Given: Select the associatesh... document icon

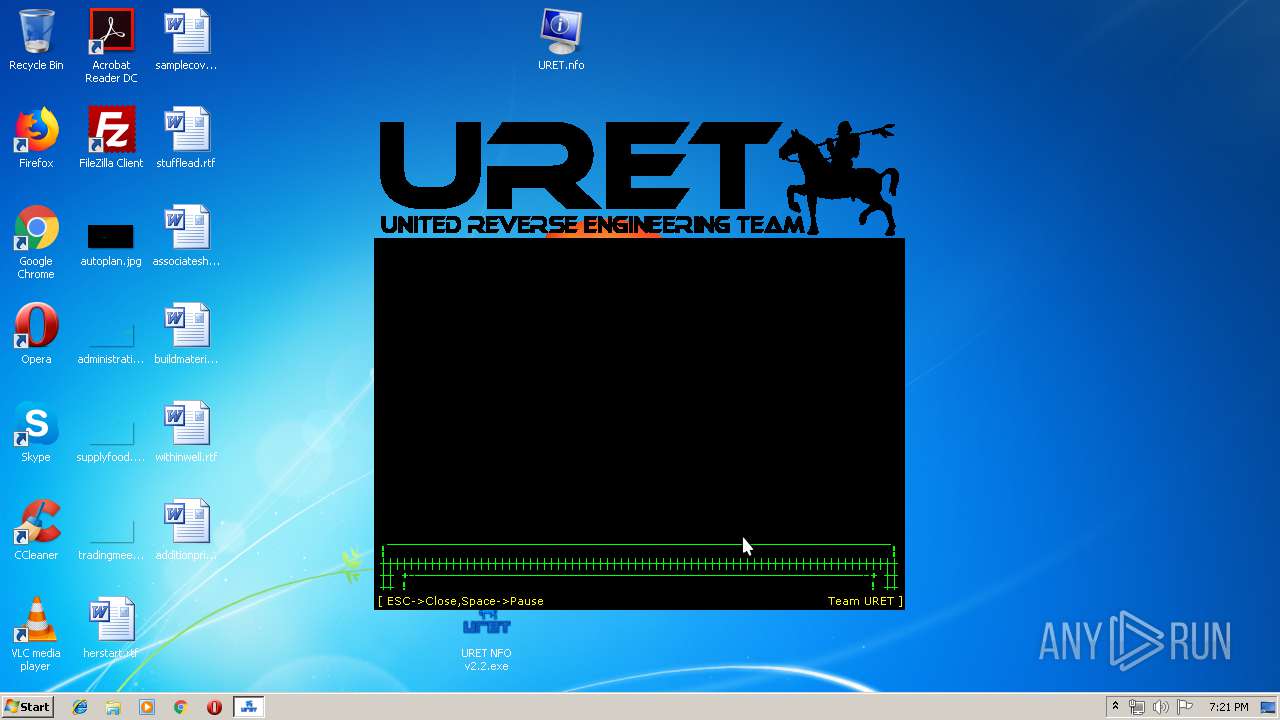Looking at the screenshot, I should 186,236.
